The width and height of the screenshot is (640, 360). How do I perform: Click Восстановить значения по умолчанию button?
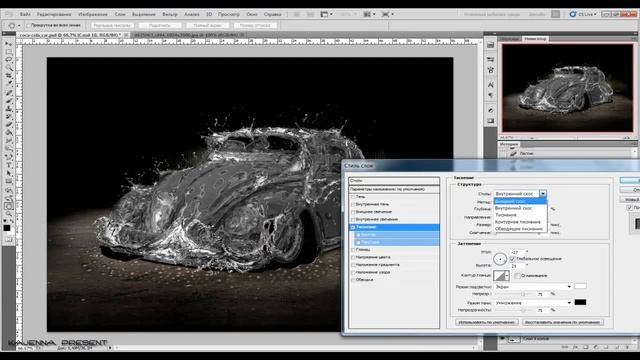(562, 322)
